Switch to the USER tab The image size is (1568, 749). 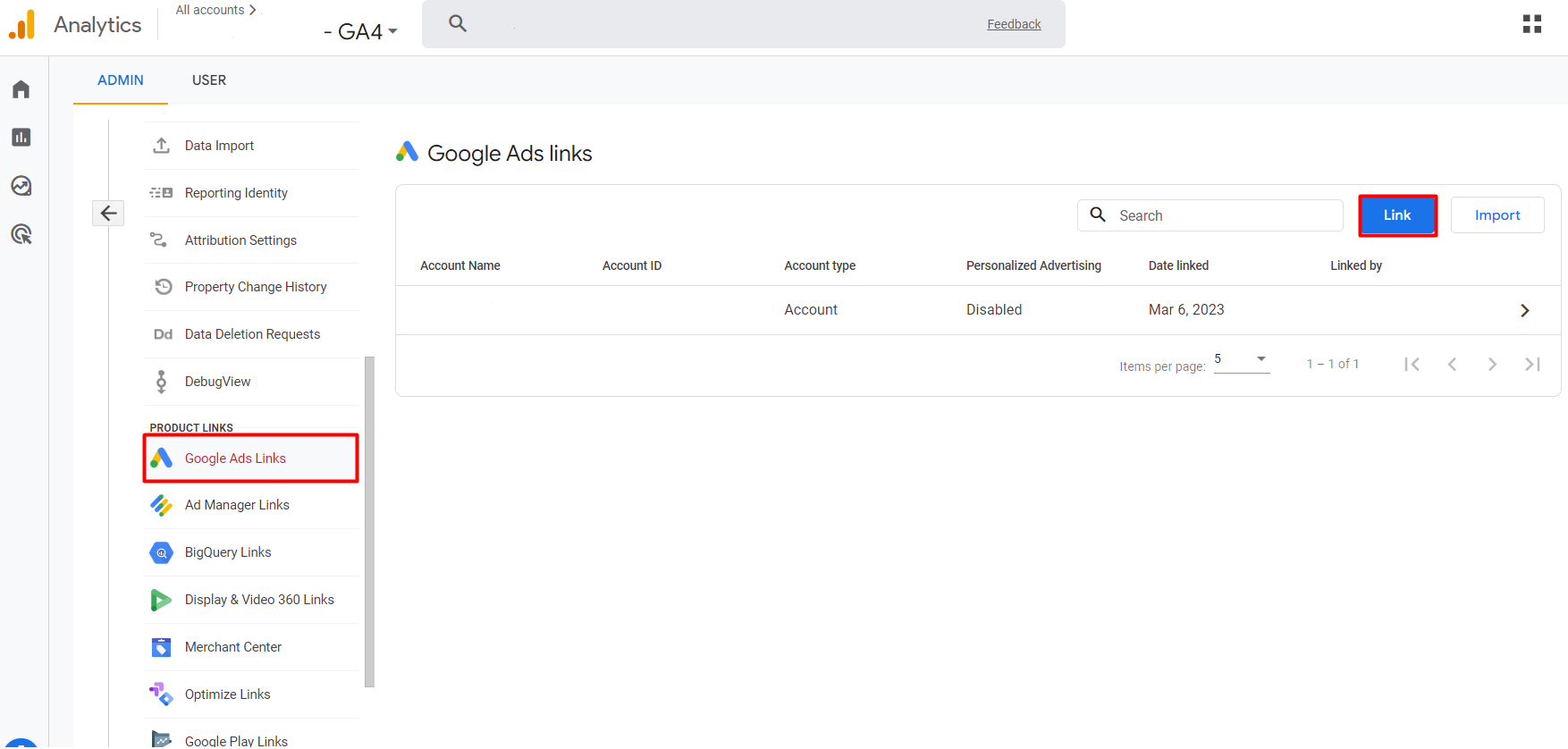(x=209, y=80)
